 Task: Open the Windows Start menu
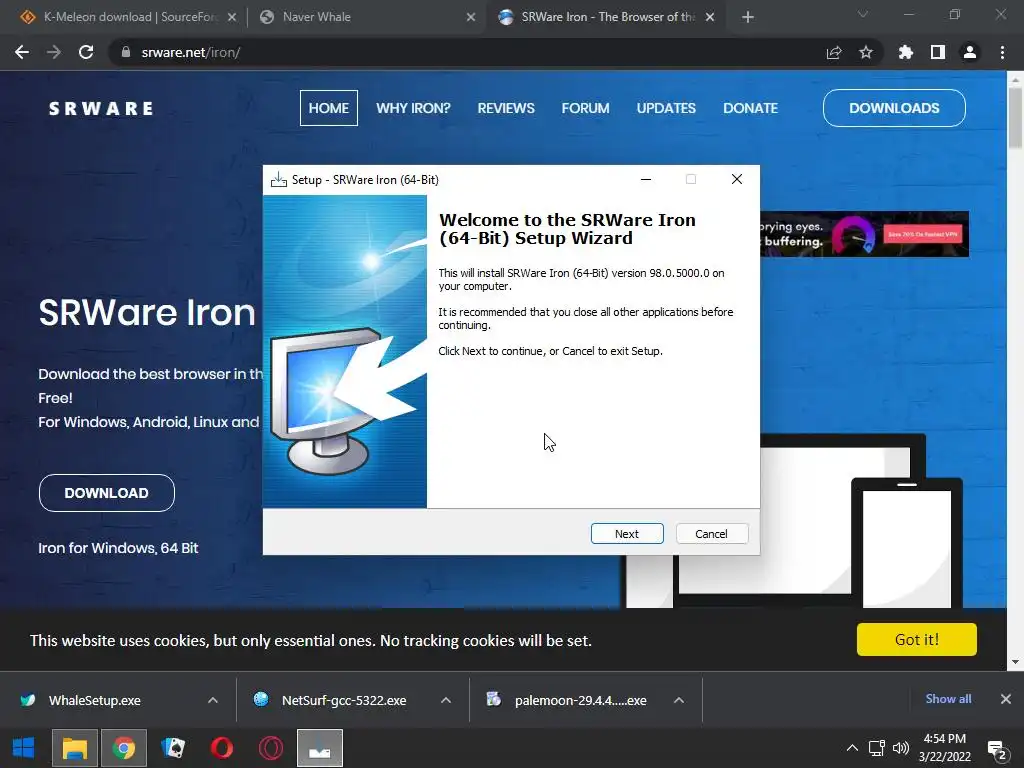pyautogui.click(x=24, y=748)
